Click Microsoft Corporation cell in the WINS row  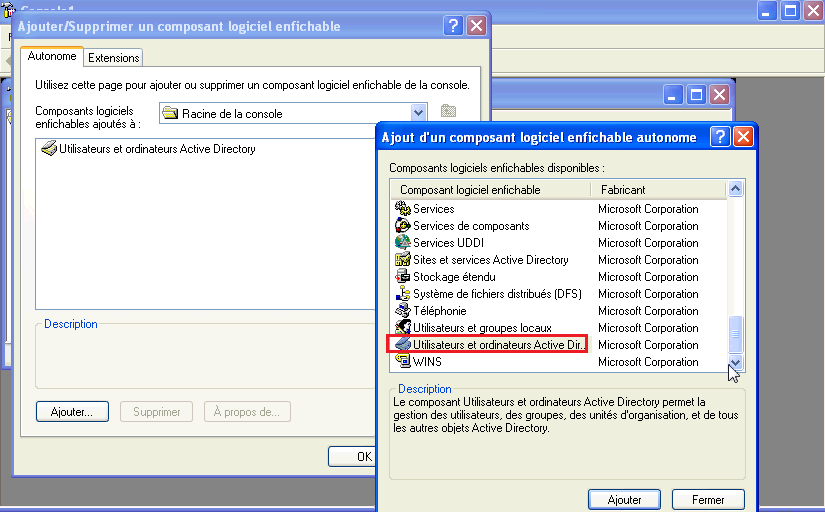tap(648, 362)
